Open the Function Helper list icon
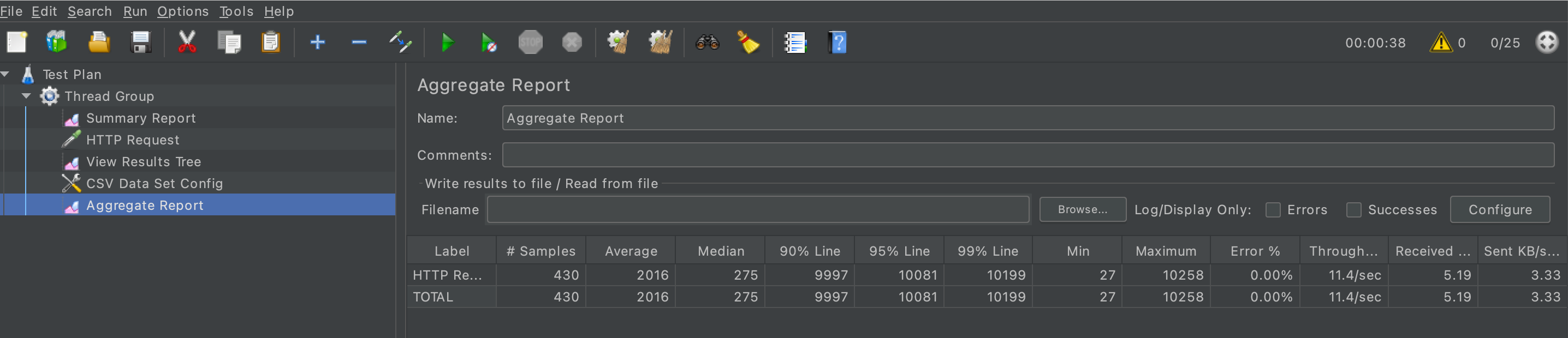This screenshot has width=1568, height=338. [794, 43]
